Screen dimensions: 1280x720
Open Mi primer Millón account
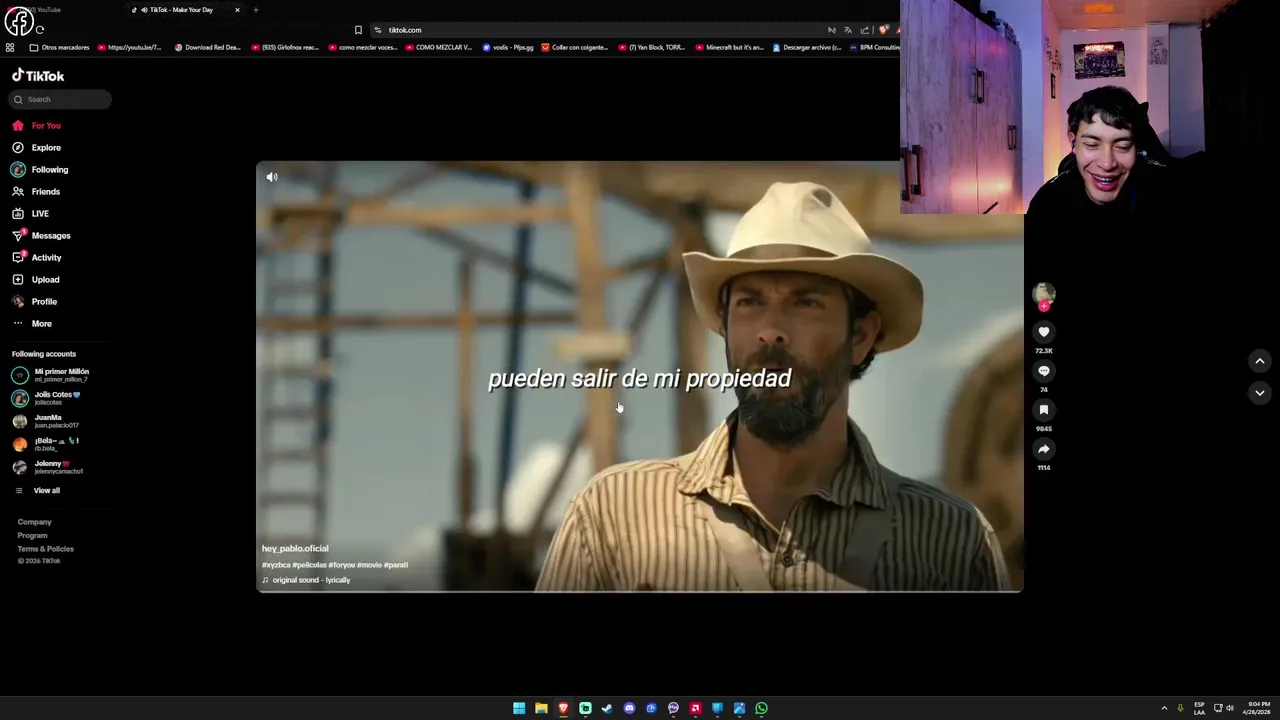[51, 375]
